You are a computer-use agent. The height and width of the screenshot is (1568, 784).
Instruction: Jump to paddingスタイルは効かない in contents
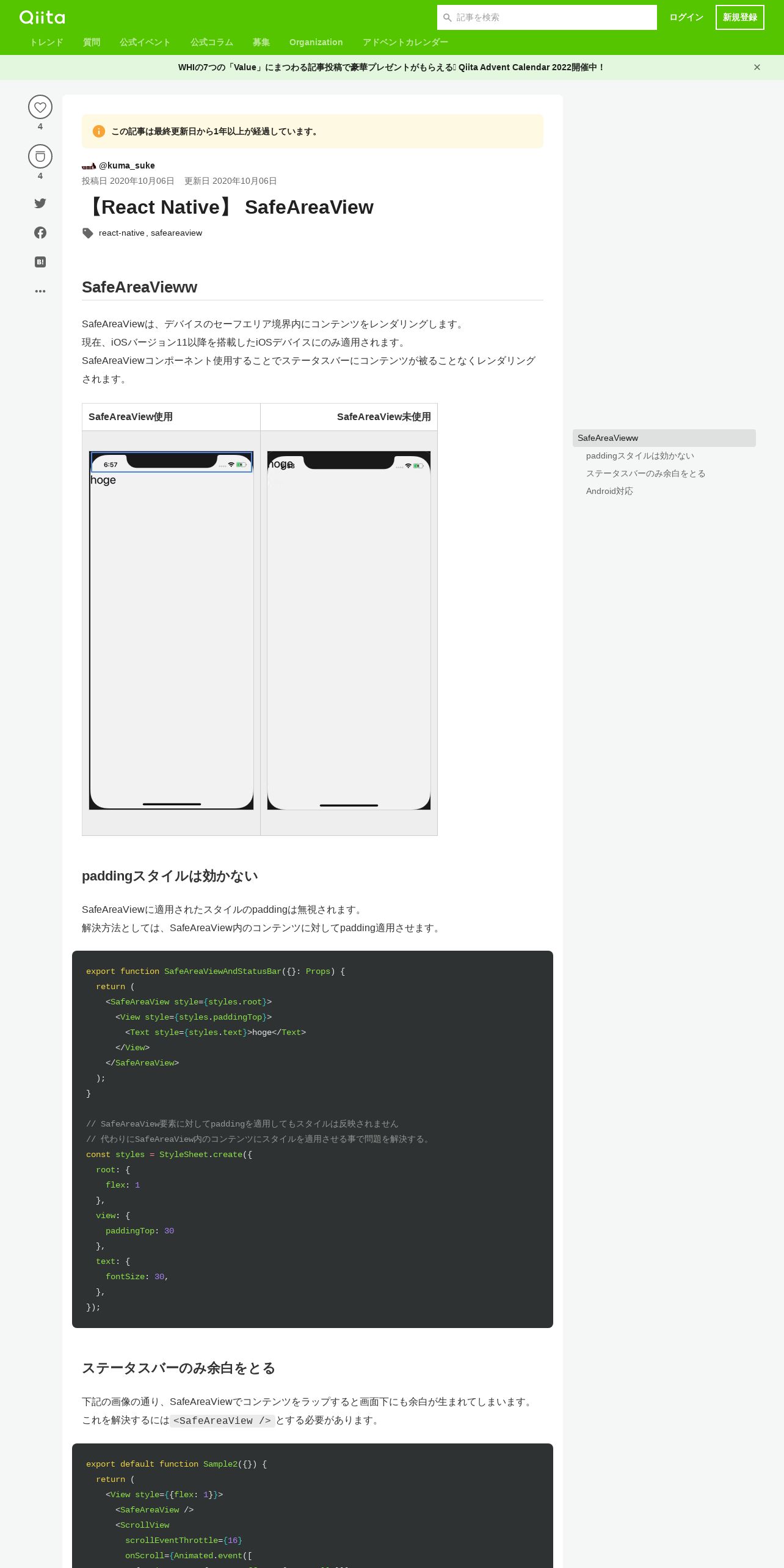640,456
